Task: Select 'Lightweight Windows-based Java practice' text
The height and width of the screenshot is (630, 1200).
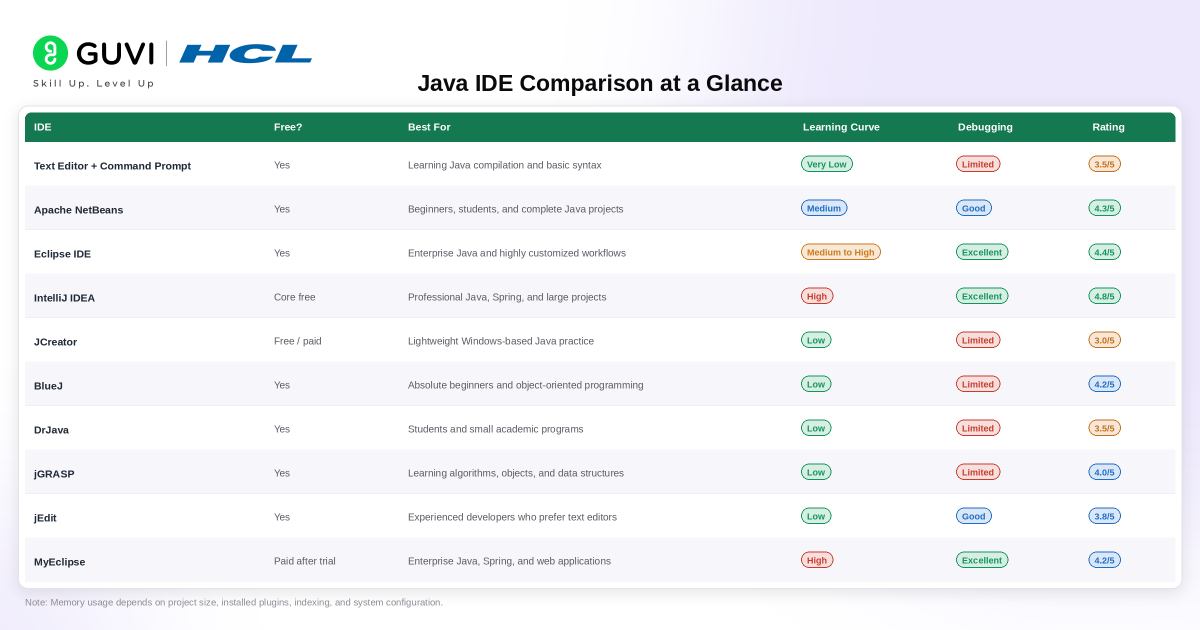Action: 501,341
